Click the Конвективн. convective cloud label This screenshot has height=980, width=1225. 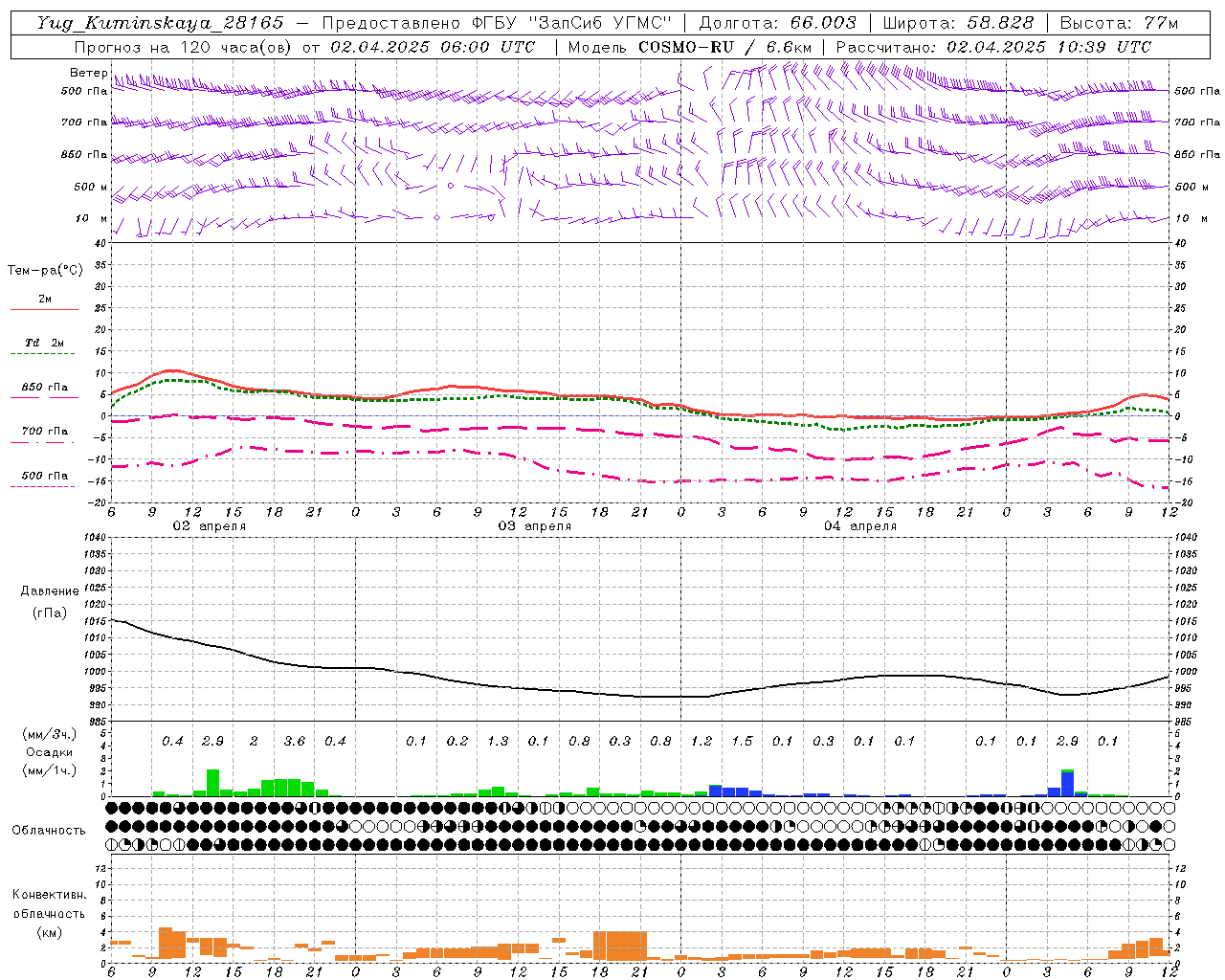point(49,895)
